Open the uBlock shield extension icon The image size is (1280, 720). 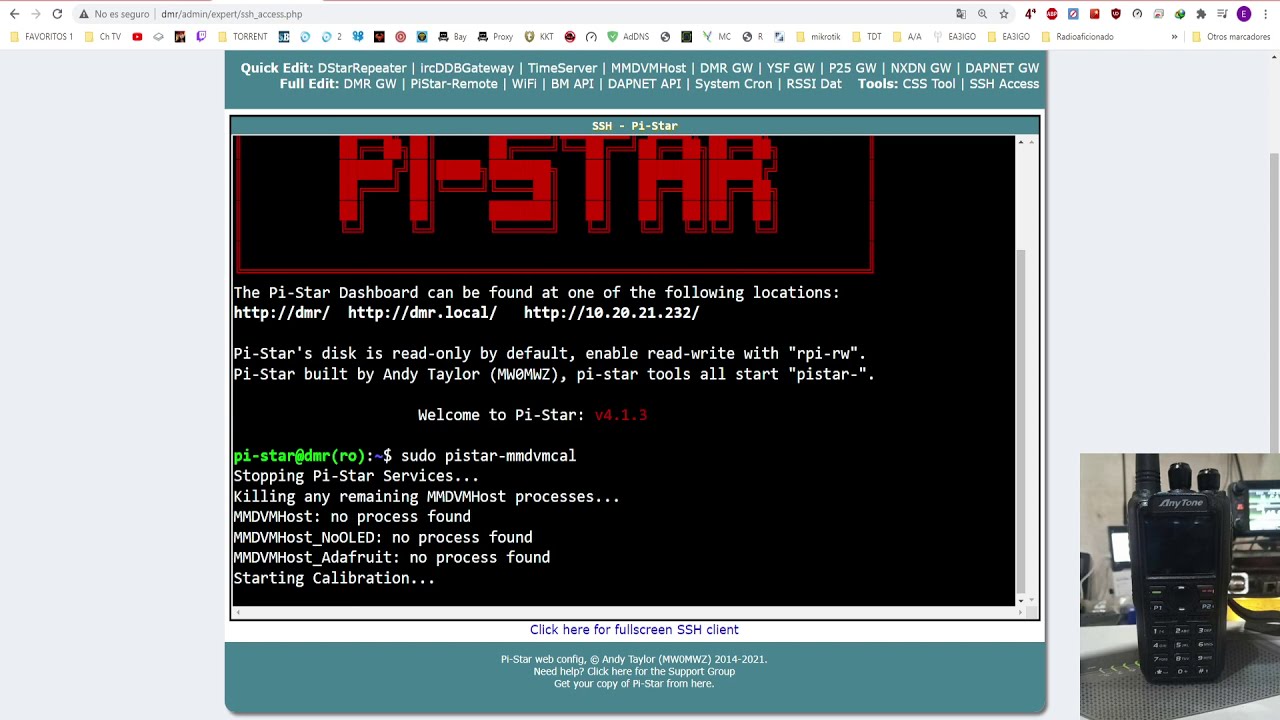click(1116, 14)
